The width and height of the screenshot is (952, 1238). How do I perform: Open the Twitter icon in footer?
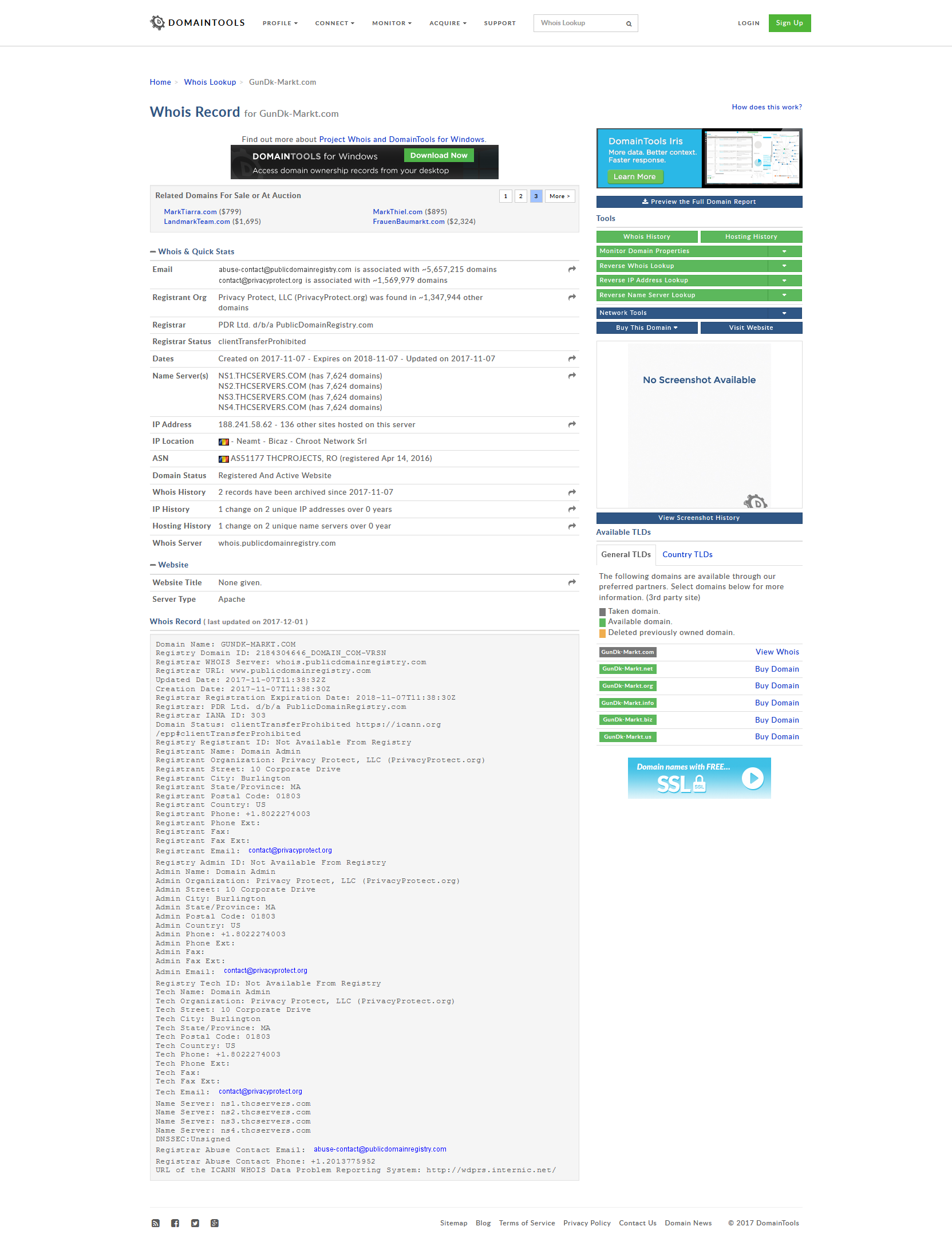coord(195,1223)
